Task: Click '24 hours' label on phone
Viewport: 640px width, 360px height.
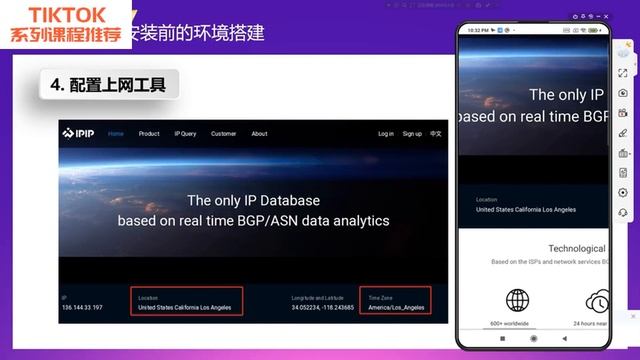Action: coord(590,323)
